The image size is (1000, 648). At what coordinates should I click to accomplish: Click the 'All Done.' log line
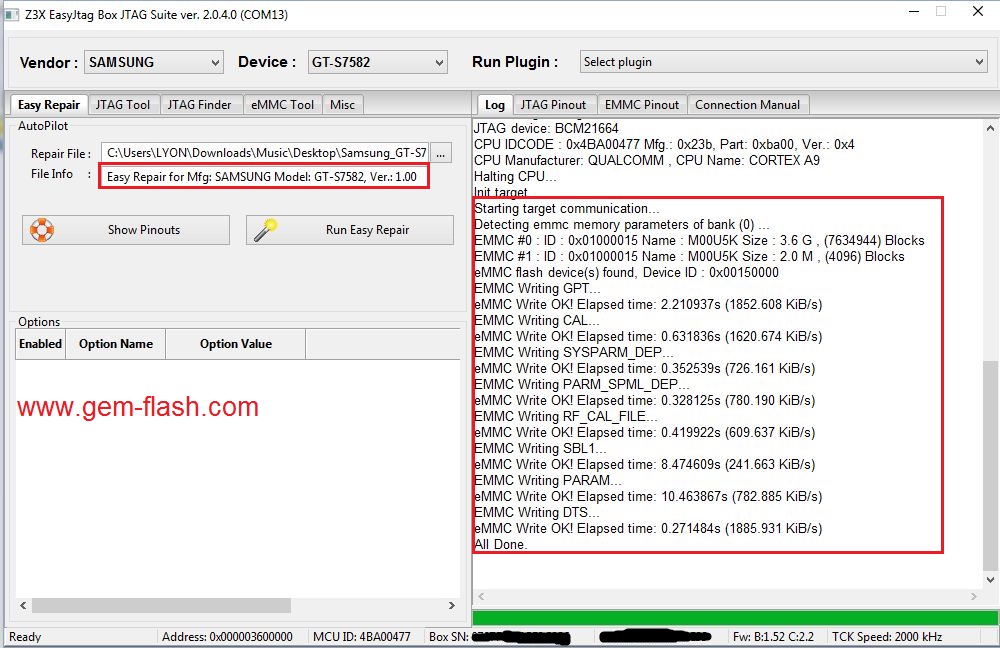[x=501, y=544]
